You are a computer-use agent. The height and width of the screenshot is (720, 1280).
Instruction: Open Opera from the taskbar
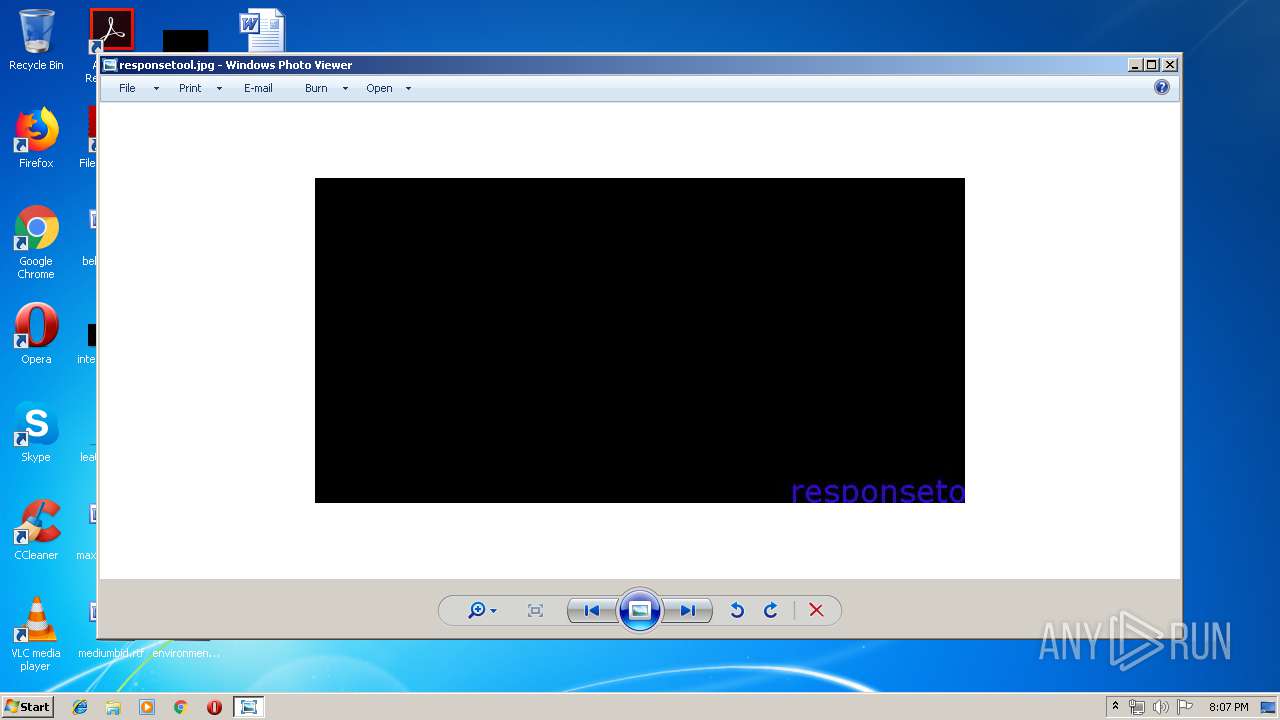214,707
